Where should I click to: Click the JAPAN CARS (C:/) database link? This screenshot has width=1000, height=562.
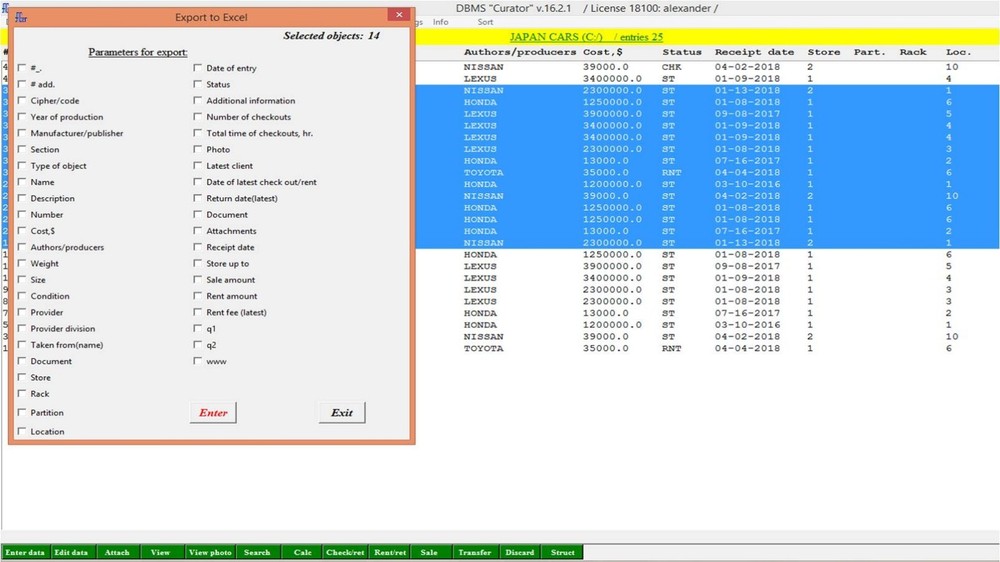556,37
